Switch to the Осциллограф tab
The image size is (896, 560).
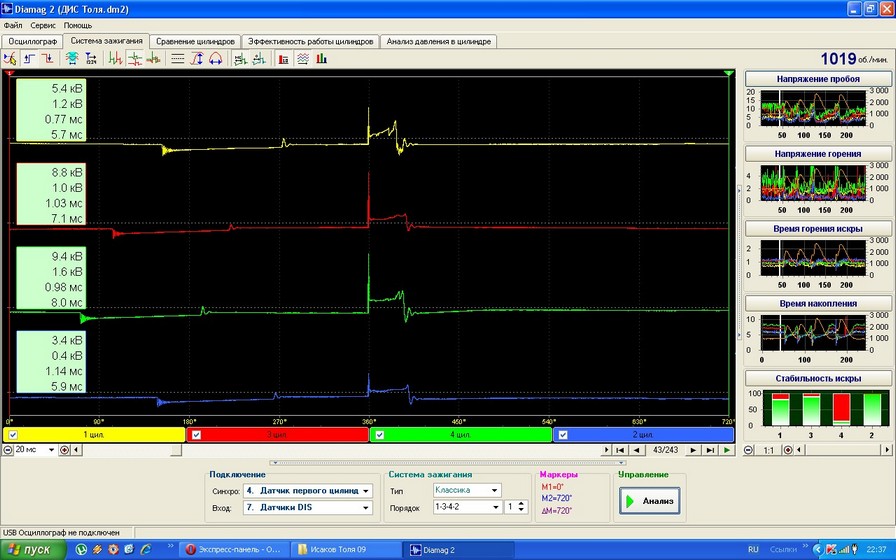pos(33,42)
